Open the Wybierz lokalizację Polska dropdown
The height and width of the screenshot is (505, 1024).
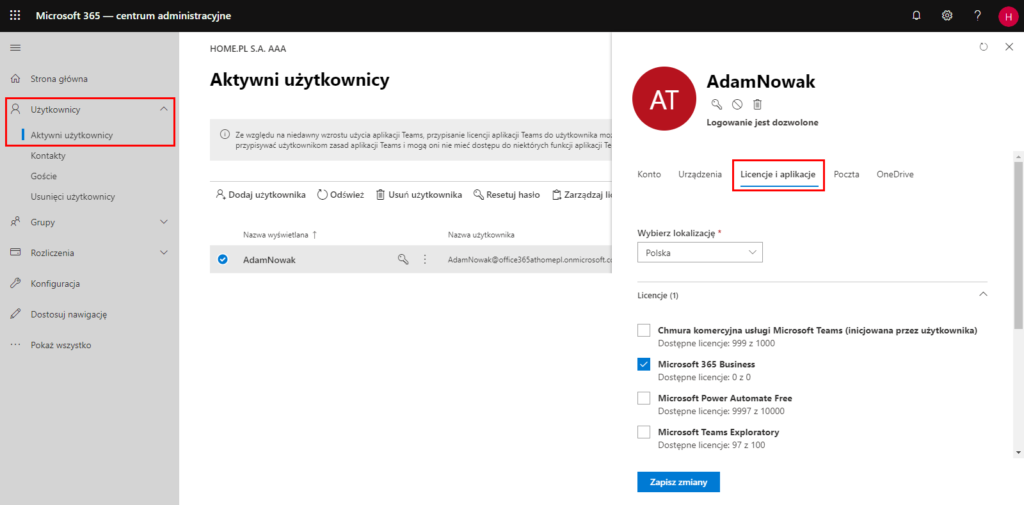point(699,252)
